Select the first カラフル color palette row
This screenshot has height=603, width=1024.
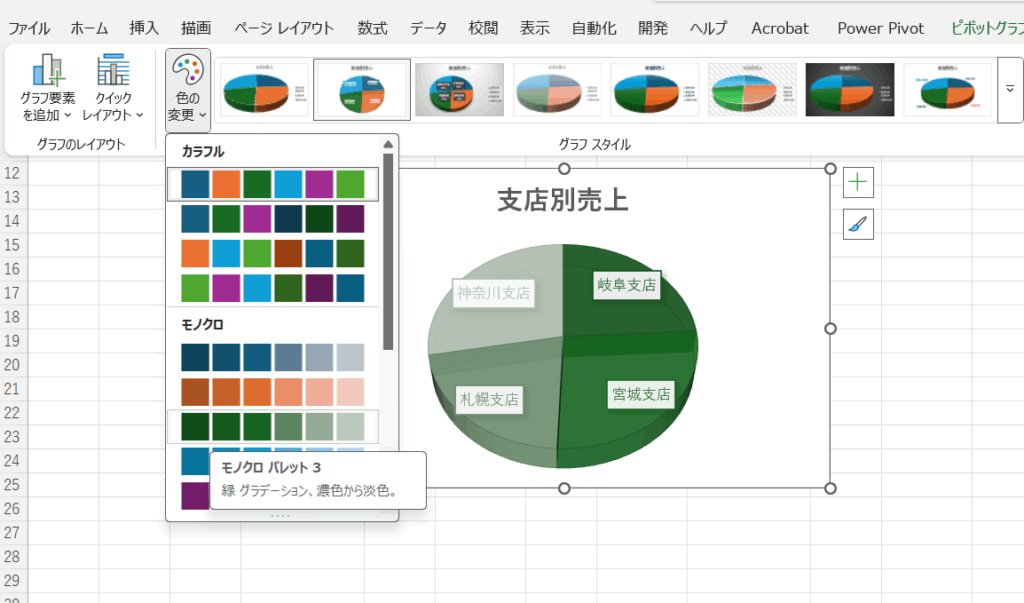(272, 184)
